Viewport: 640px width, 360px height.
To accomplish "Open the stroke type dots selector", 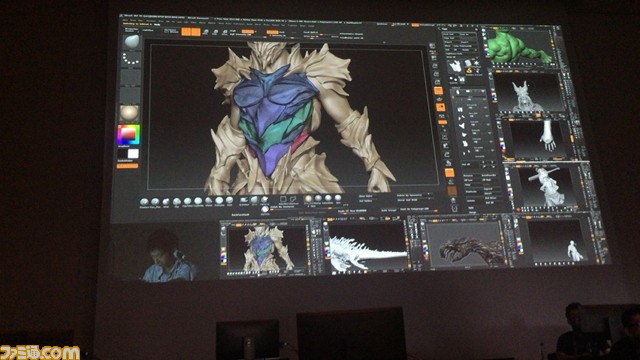I will [x=131, y=59].
